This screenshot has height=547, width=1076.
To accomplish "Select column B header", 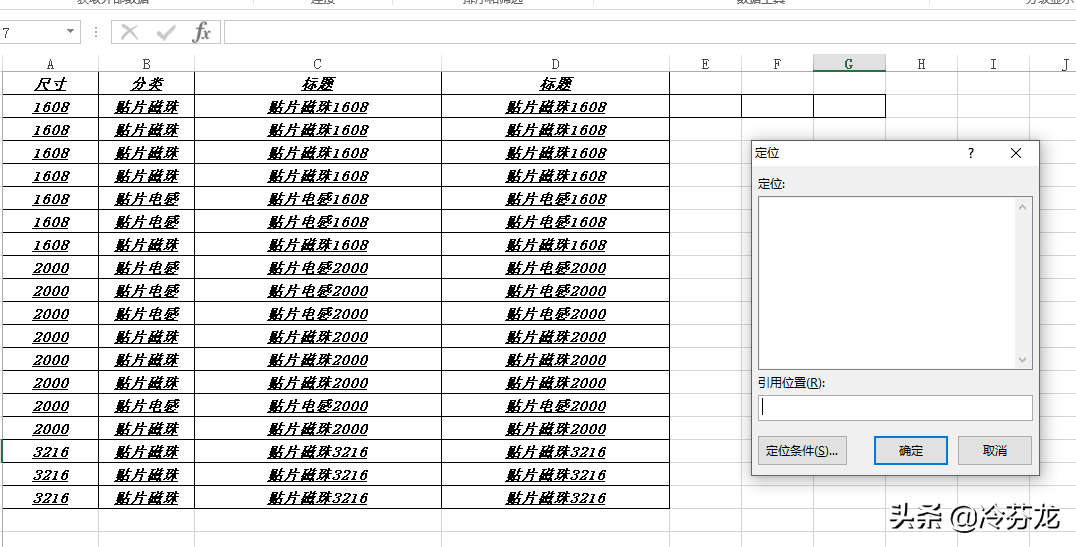I will [147, 64].
